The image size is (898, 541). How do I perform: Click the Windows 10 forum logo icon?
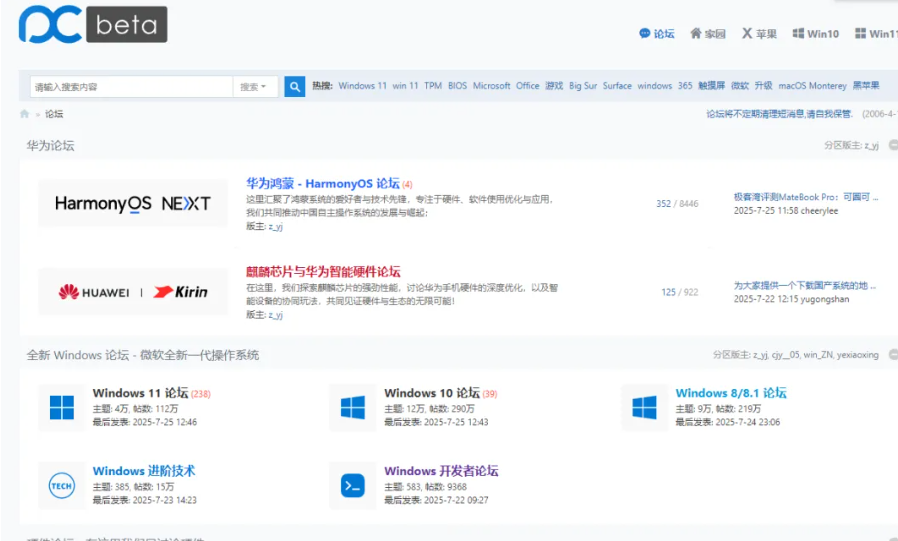coord(353,408)
